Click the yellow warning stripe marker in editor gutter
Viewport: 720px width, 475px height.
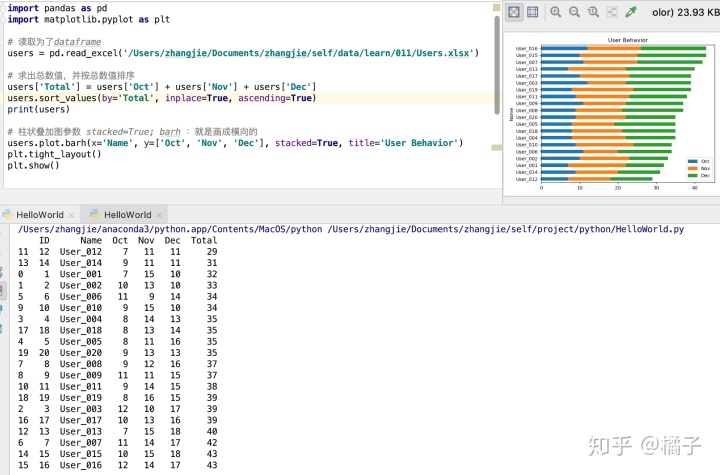pos(496,148)
